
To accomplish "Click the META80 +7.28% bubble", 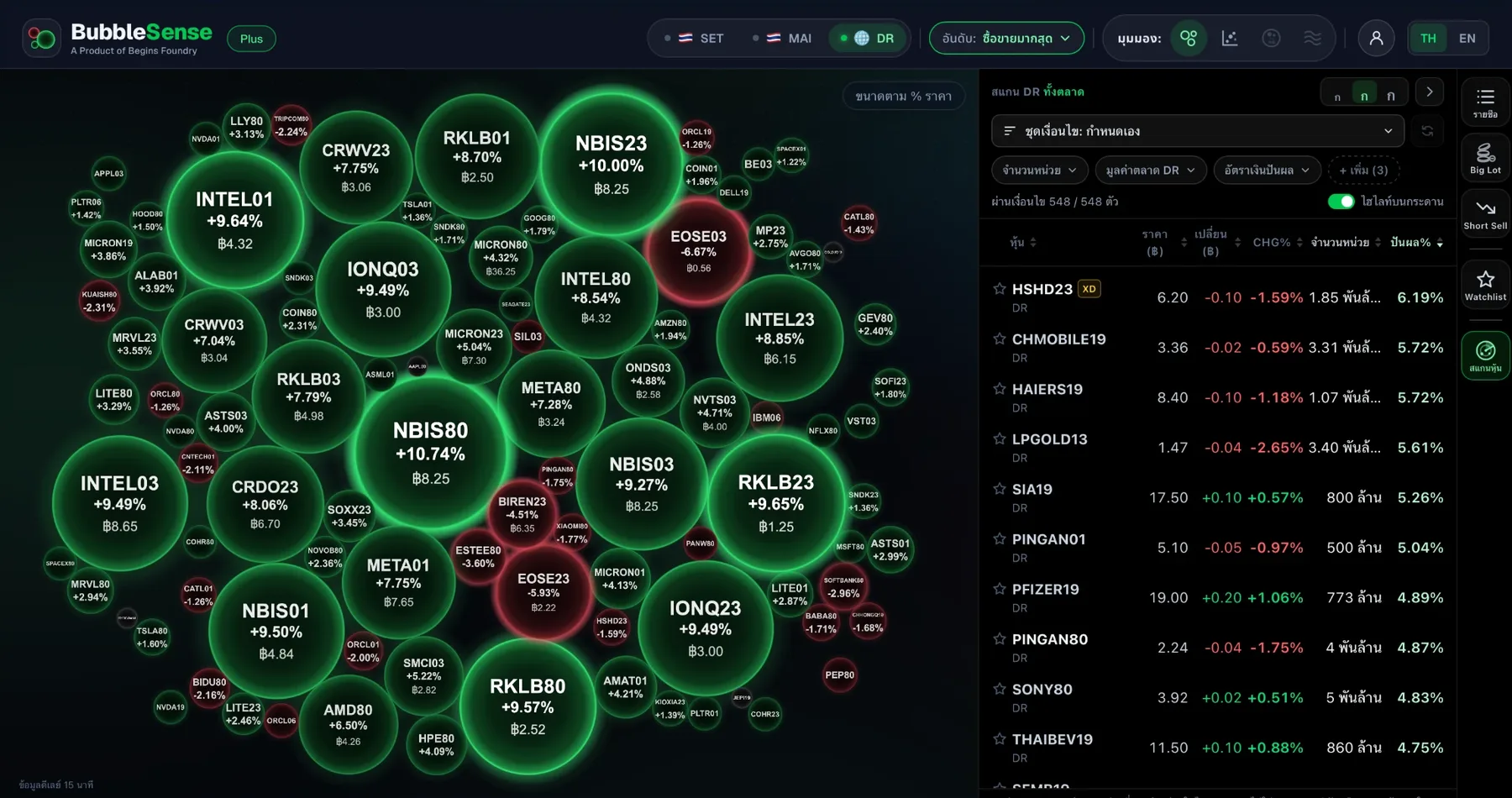I will [551, 404].
